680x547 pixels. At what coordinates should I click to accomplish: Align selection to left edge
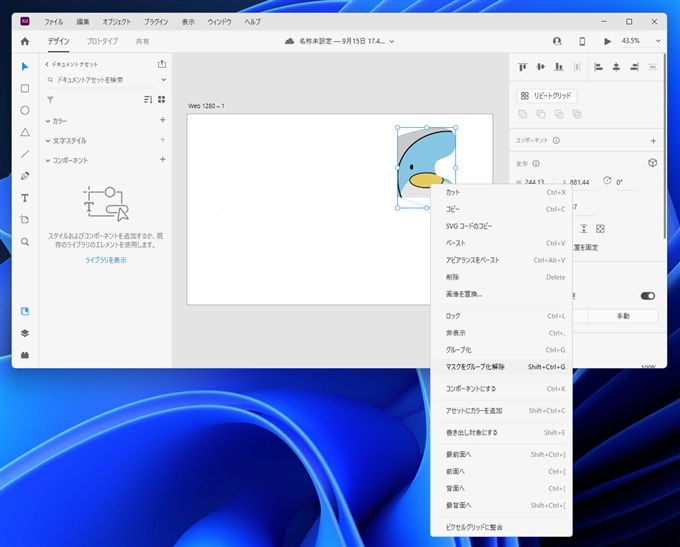598,67
